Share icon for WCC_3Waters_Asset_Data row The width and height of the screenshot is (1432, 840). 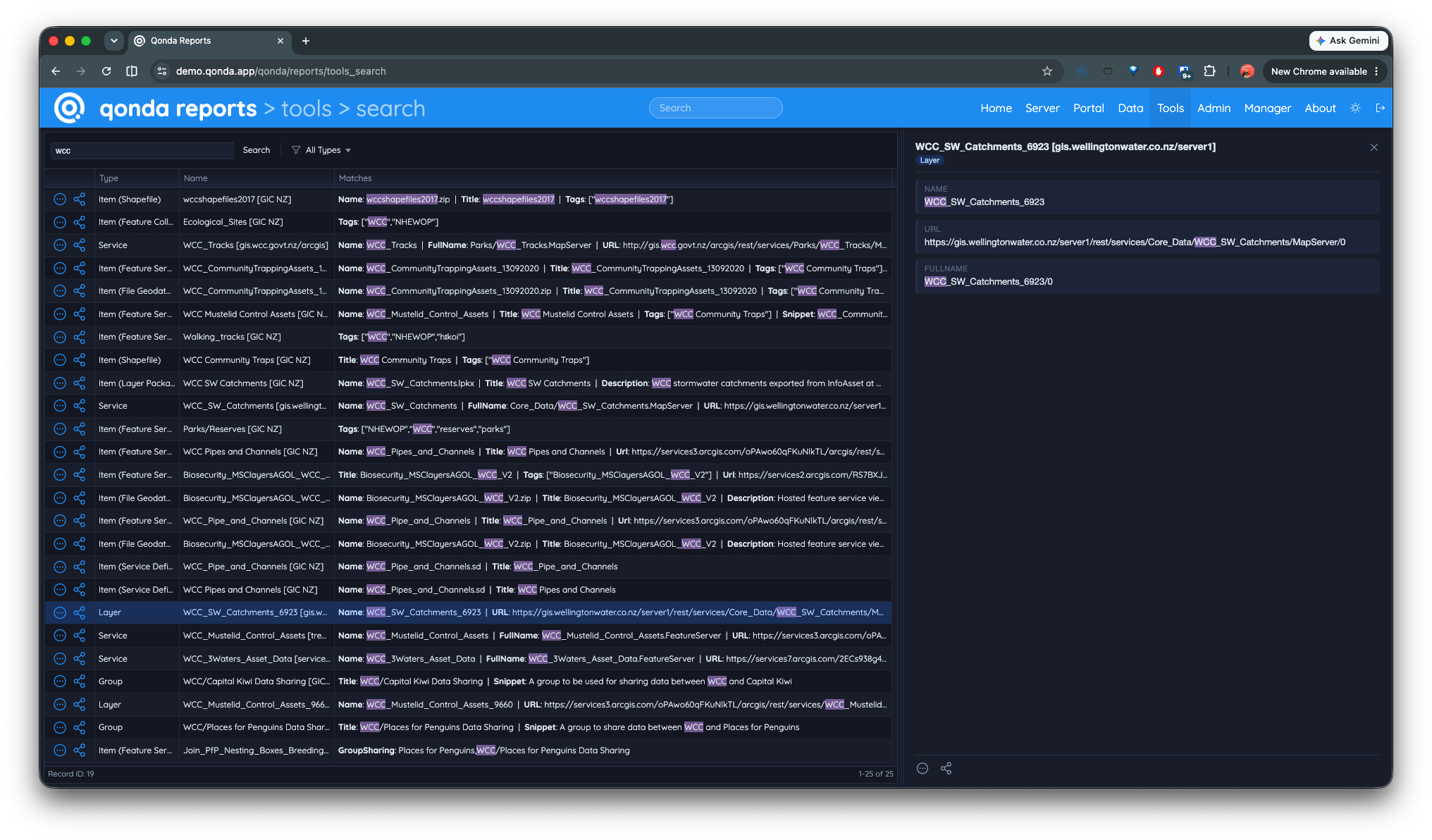[80, 659]
